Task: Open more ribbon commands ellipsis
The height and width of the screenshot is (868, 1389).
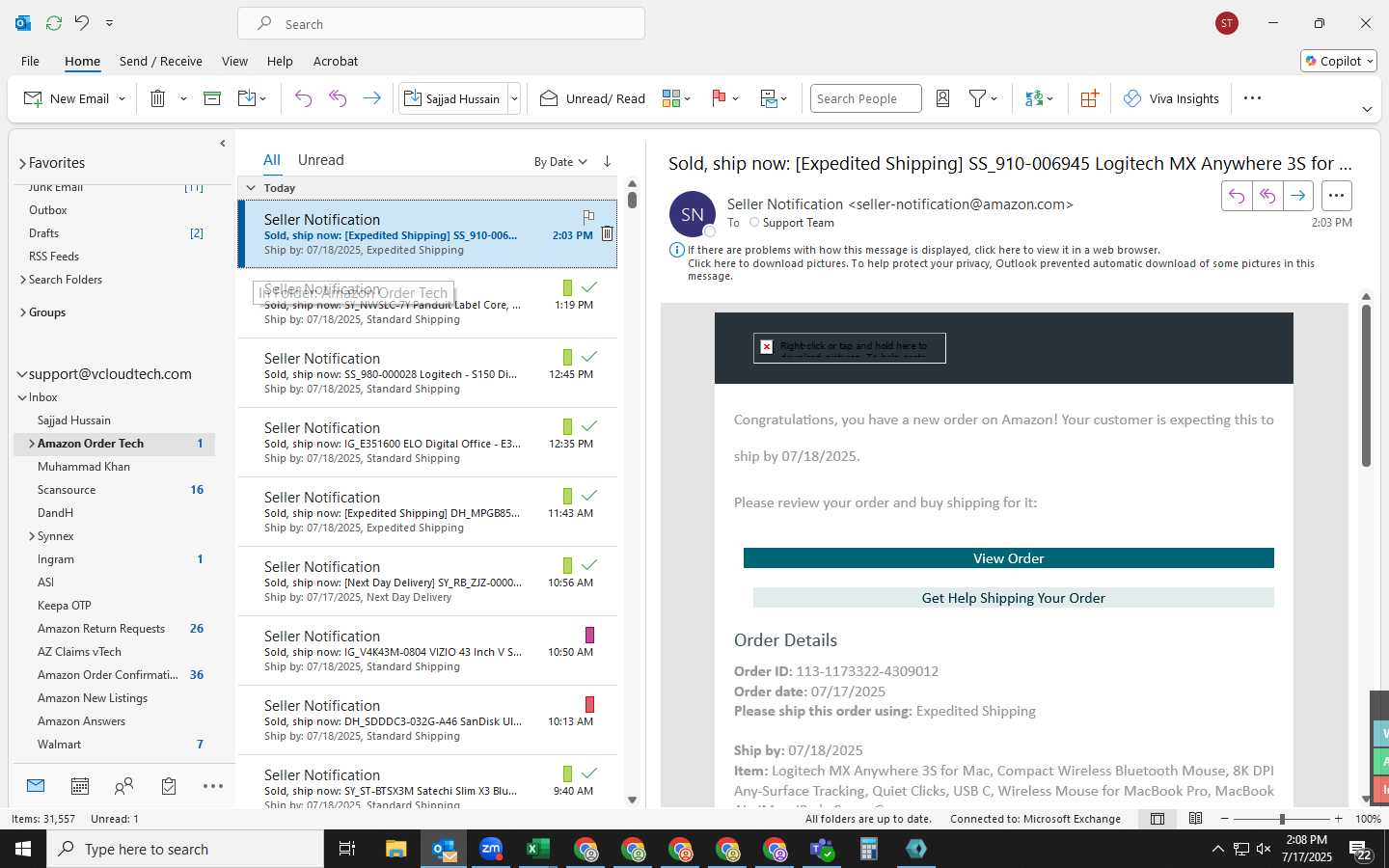Action: click(1252, 98)
